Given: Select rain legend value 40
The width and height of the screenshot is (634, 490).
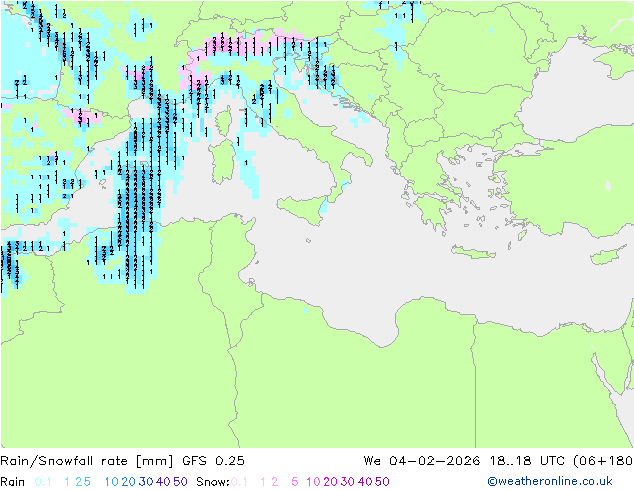Looking at the screenshot, I should (163, 482).
